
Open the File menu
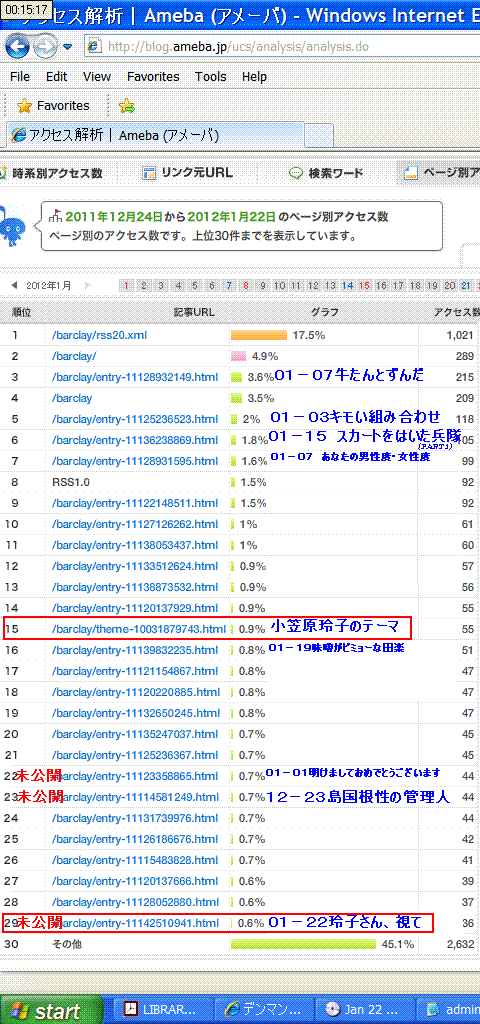point(20,76)
